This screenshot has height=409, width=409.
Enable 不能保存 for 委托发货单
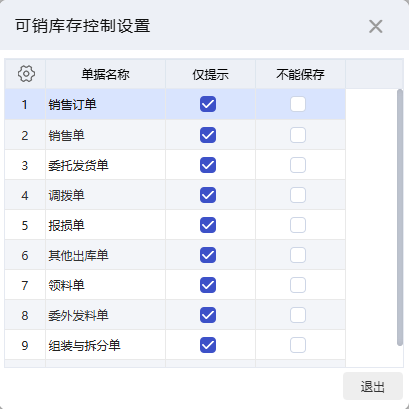tap(298, 165)
